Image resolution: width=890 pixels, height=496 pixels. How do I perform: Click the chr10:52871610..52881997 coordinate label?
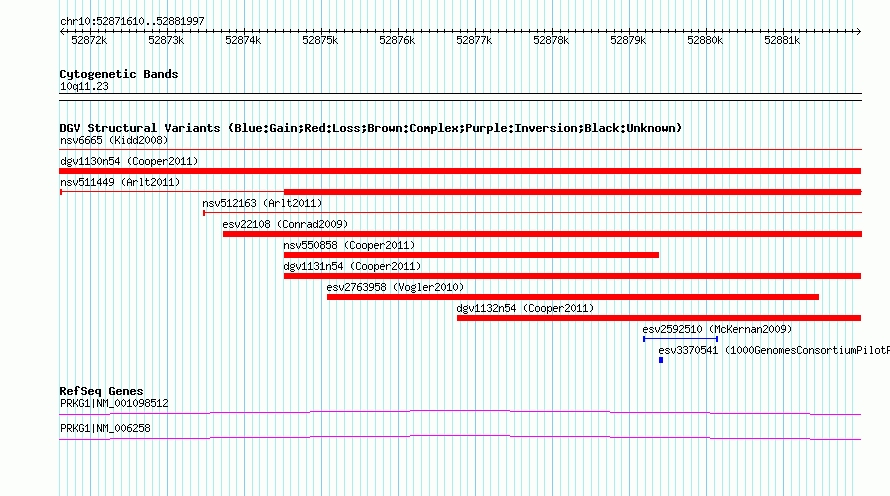132,21
